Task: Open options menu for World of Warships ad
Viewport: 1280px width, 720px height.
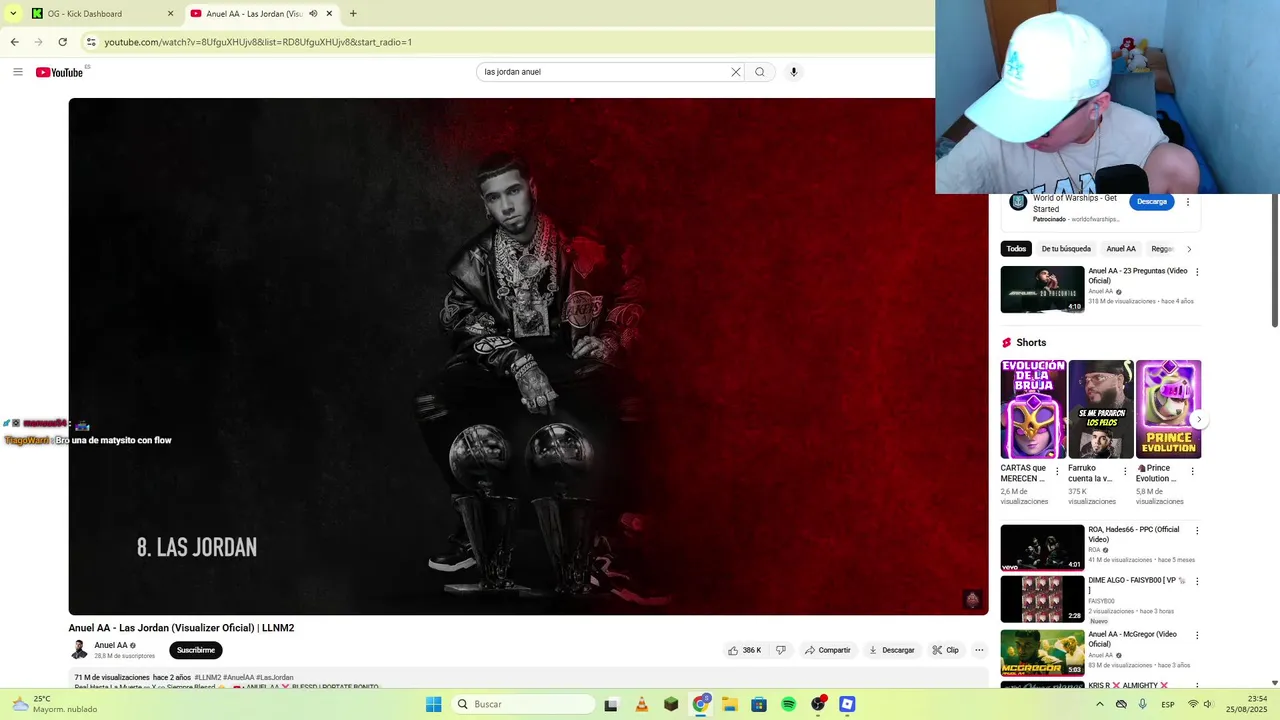Action: click(x=1188, y=202)
